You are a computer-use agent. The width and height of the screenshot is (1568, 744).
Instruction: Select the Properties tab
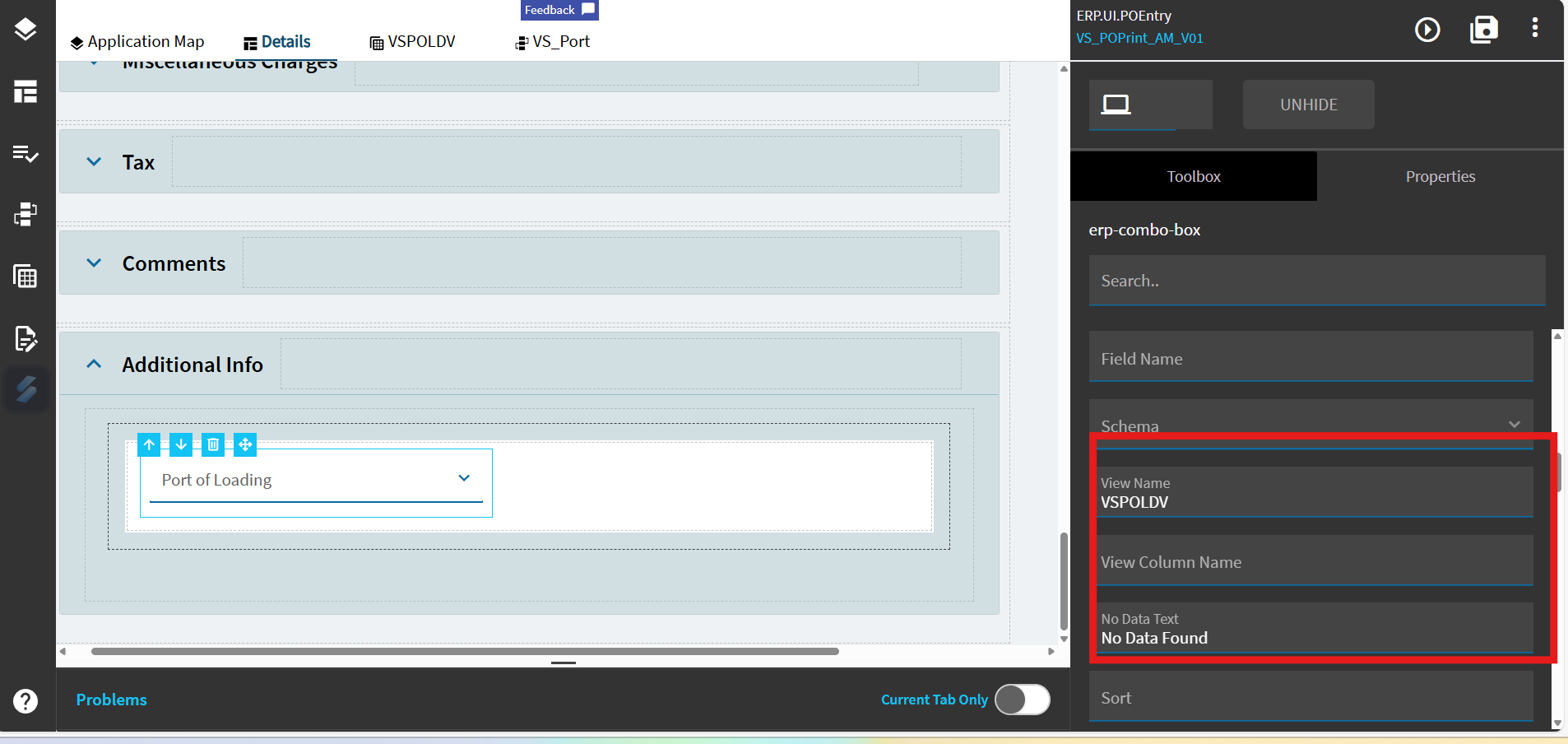click(1440, 176)
